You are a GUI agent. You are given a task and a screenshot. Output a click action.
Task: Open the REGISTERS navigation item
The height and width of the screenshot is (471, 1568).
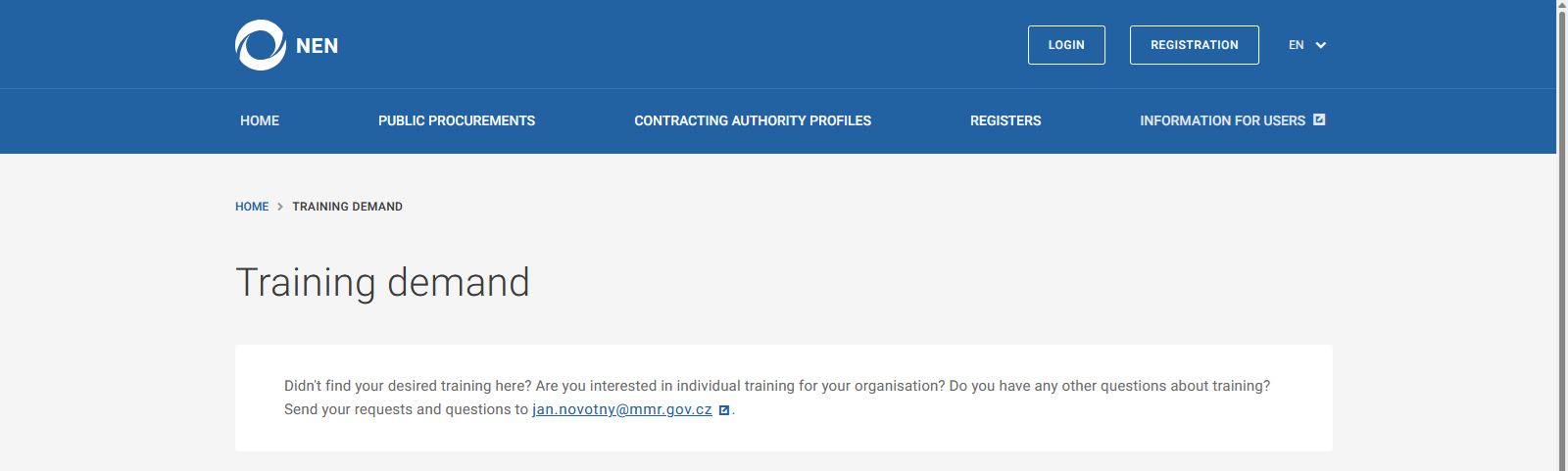click(x=1005, y=120)
